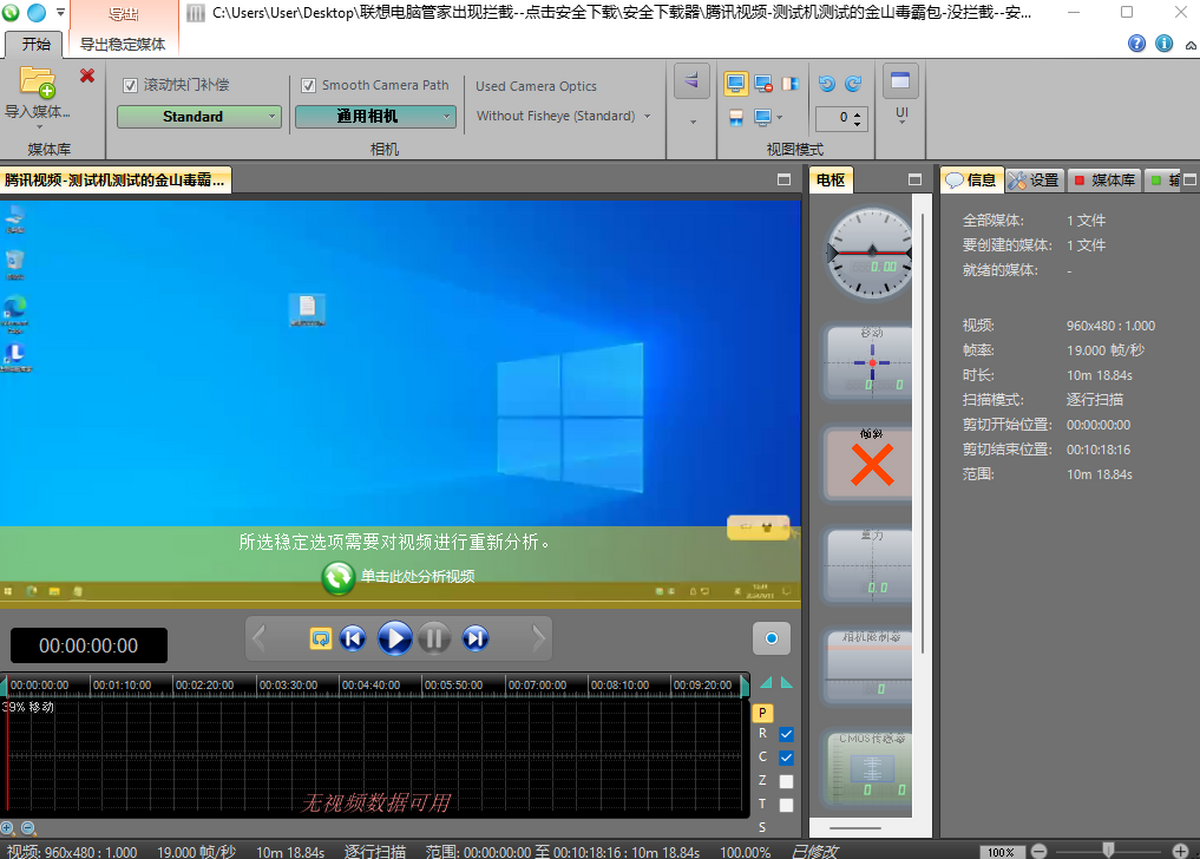Click the blue dot record button
This screenshot has height=859, width=1200.
click(x=771, y=638)
